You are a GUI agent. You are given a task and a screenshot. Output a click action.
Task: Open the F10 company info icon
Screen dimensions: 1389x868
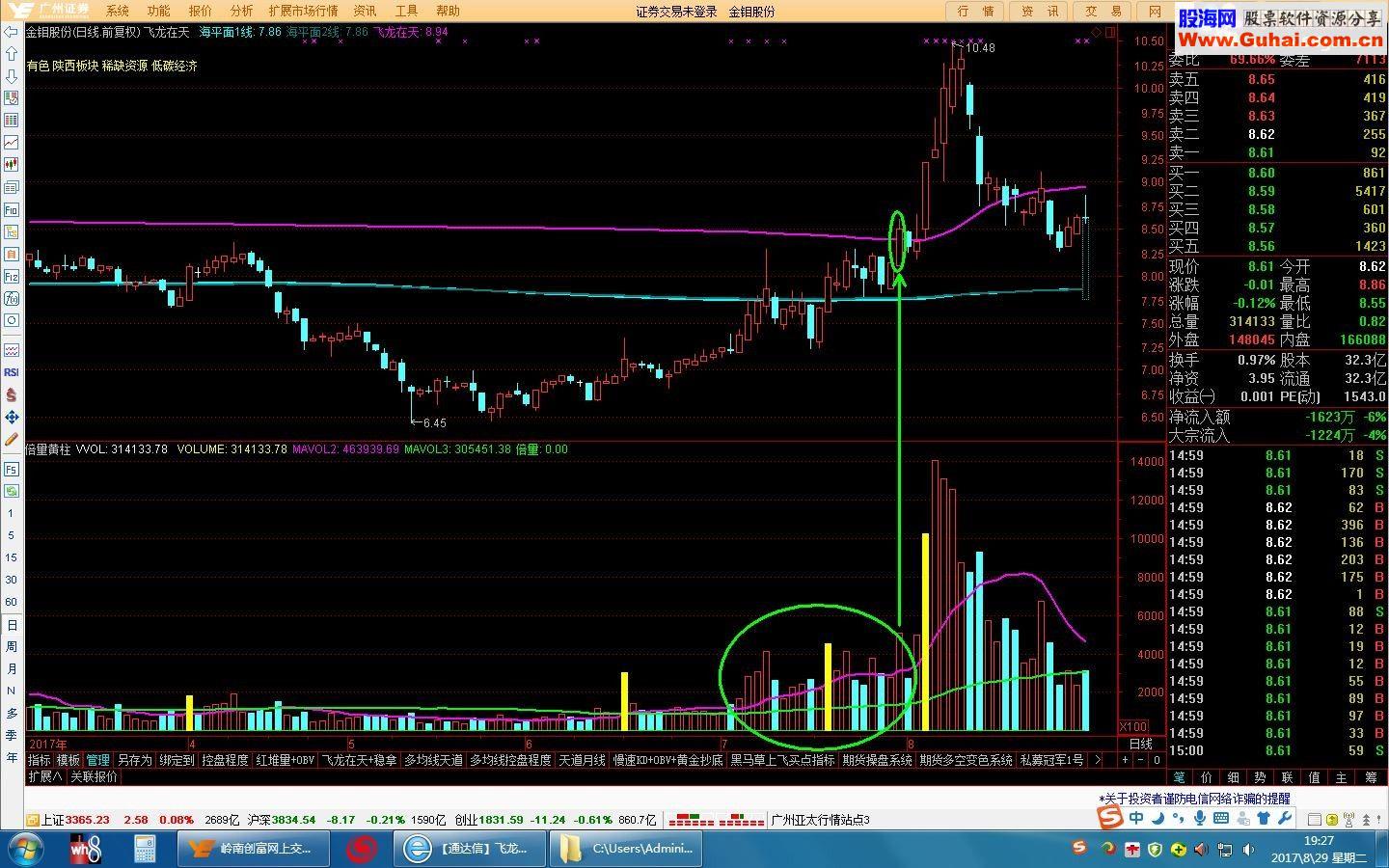pos(12,209)
